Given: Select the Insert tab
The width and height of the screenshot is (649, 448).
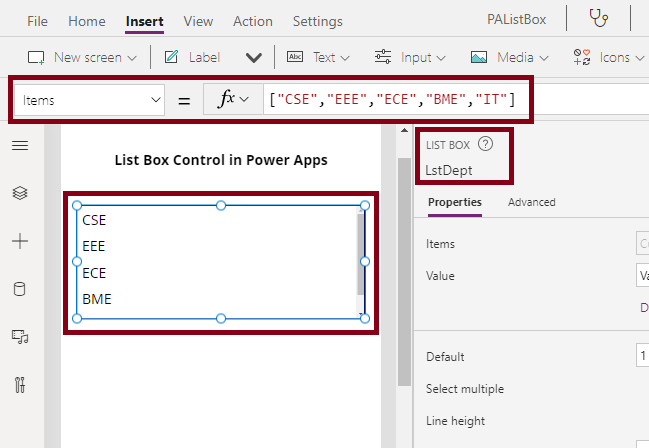Looking at the screenshot, I should pos(144,21).
